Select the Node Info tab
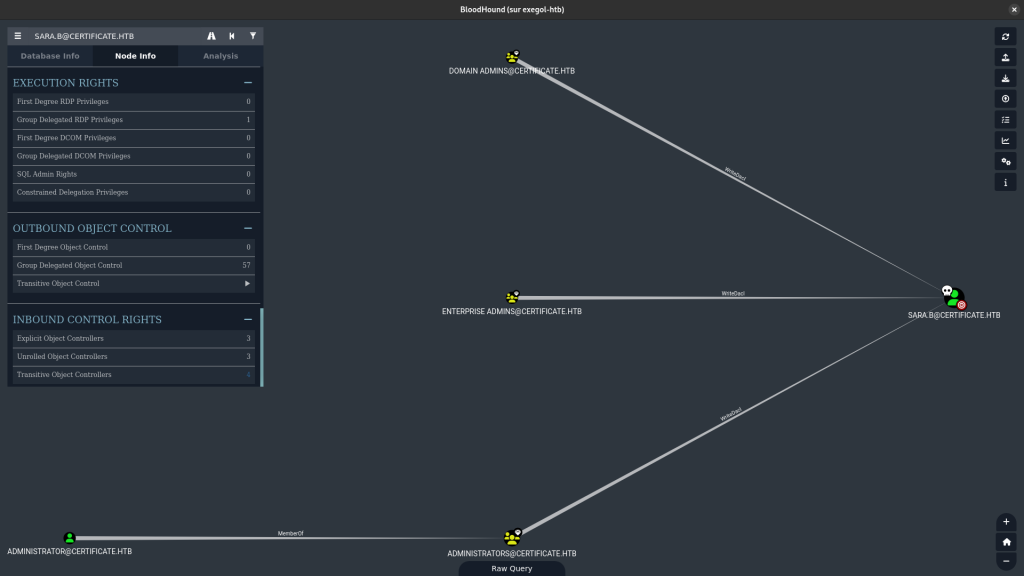This screenshot has width=1024, height=576. [x=135, y=56]
